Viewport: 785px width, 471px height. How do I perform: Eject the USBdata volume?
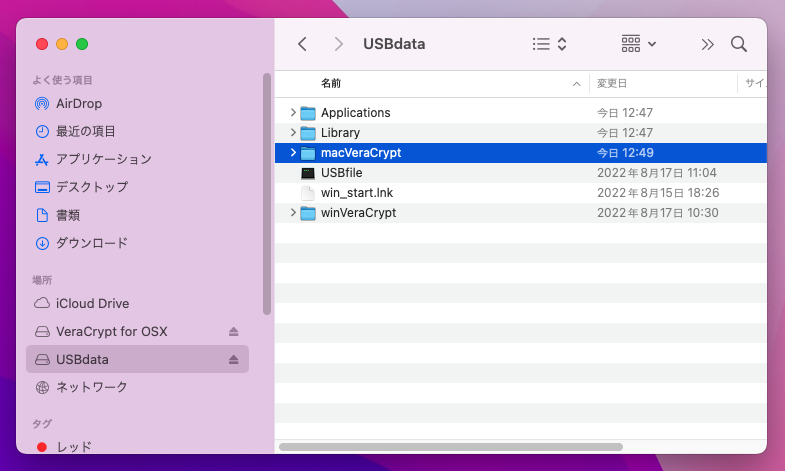pos(234,359)
